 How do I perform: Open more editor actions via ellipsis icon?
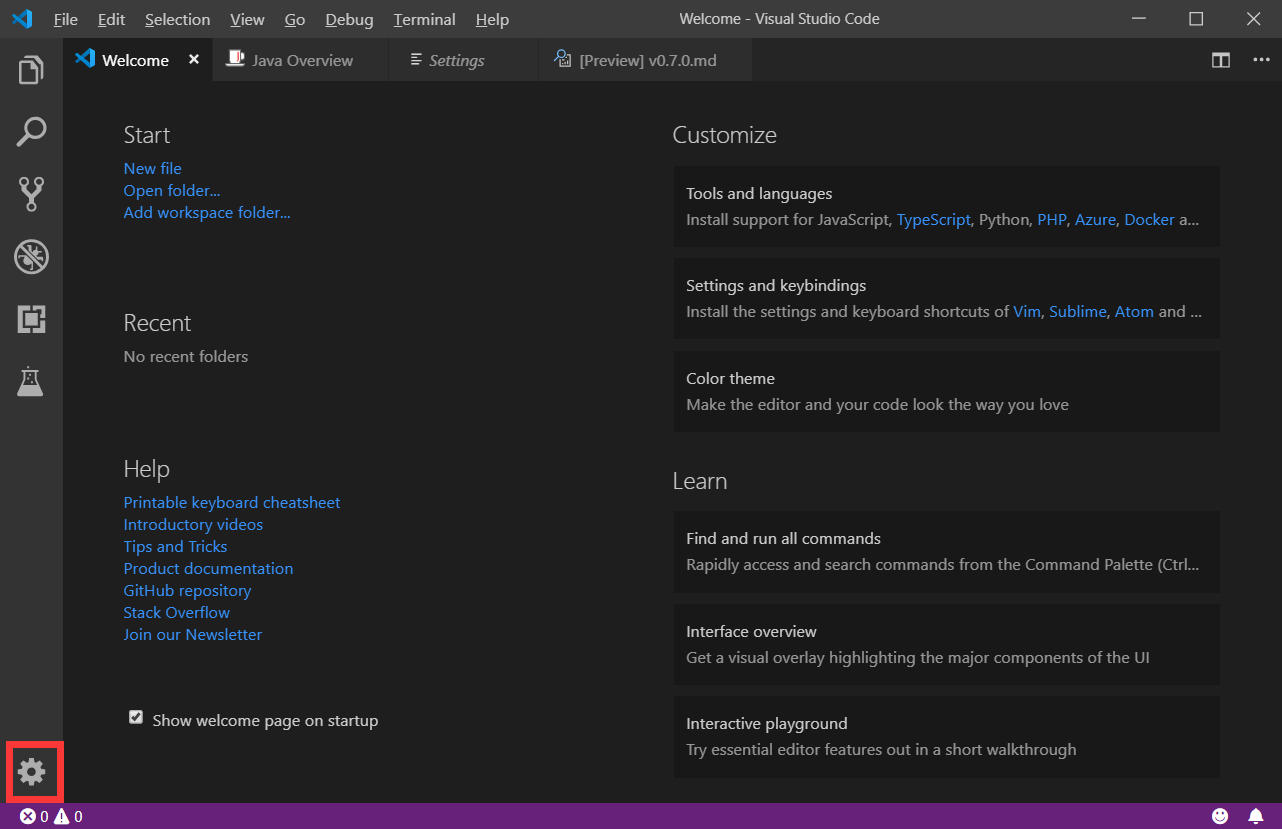(1262, 60)
